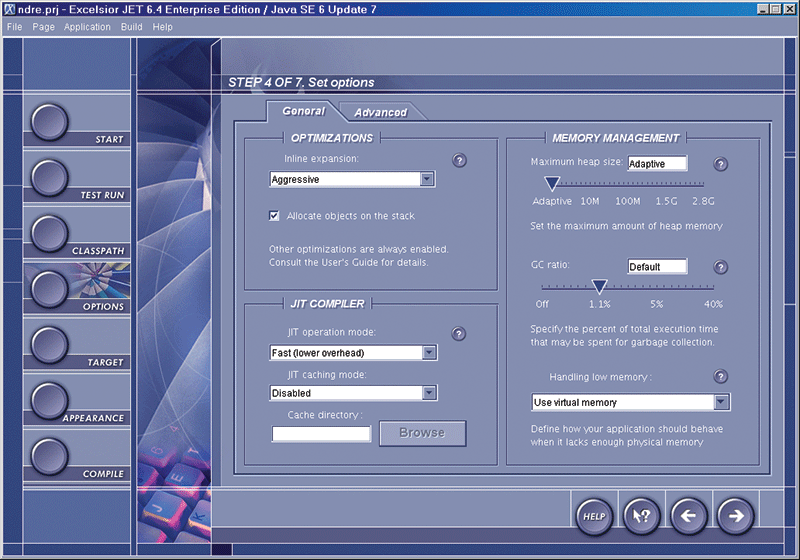Viewport: 800px width, 560px height.
Task: Go to next page with right arrow
Action: pos(736,516)
